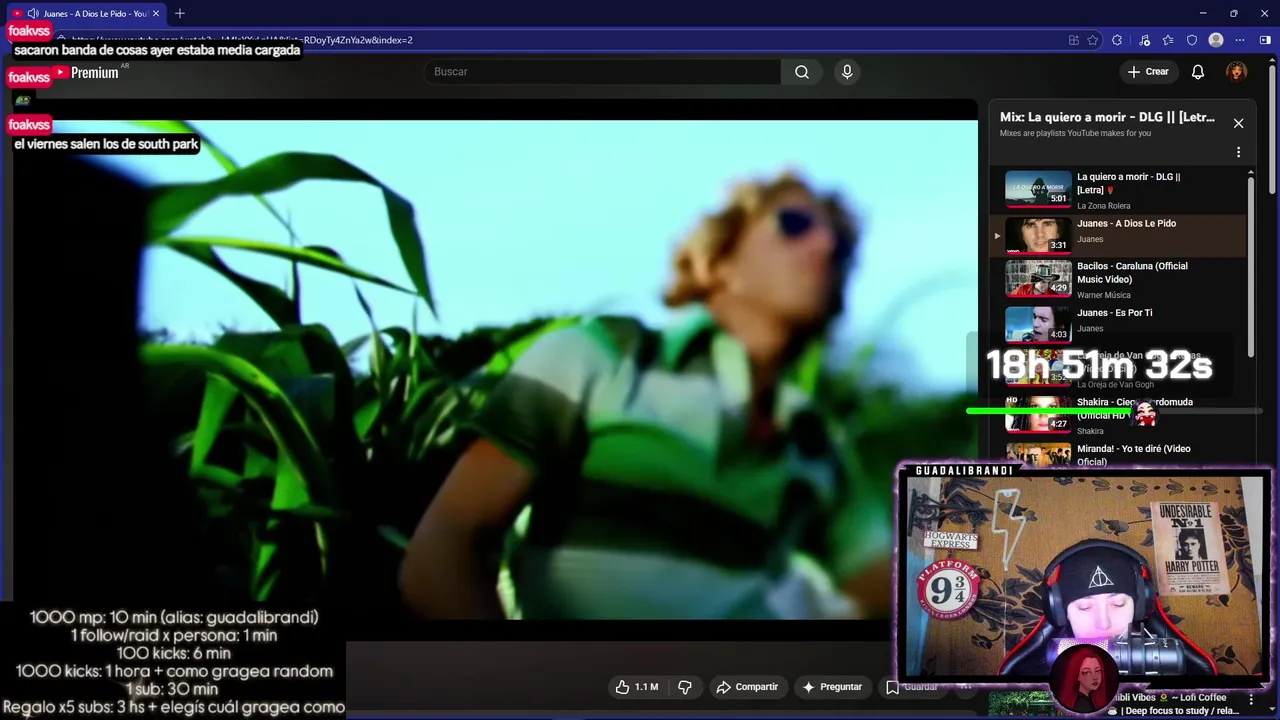This screenshot has width=1280, height=720.
Task: Type in the Buscar search field
Action: pyautogui.click(x=603, y=72)
